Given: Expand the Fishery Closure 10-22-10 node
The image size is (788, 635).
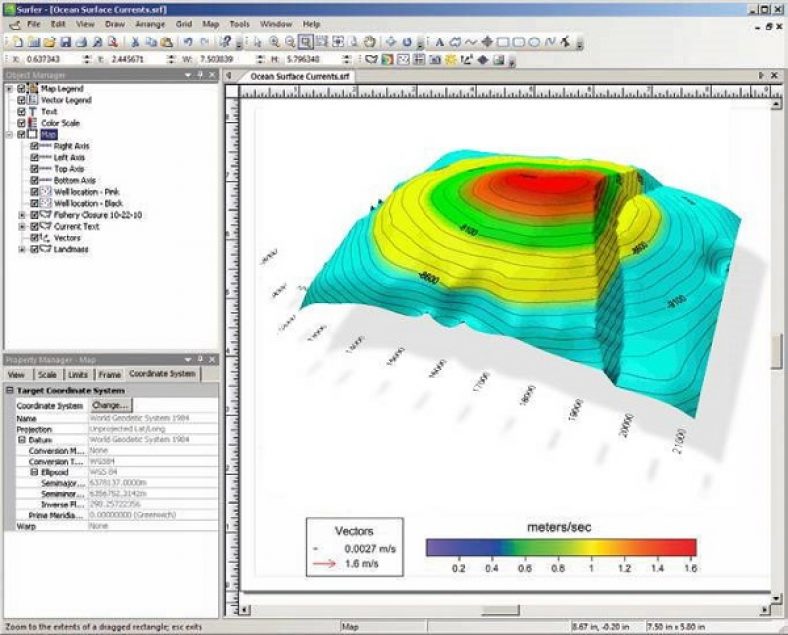Looking at the screenshot, I should 22,214.
